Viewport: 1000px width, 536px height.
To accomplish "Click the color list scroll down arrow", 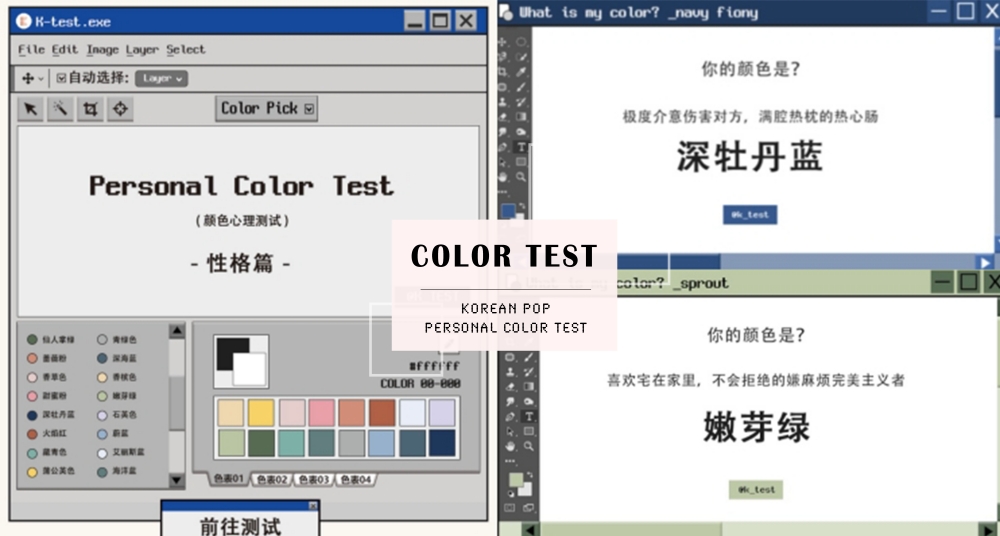I will 177,480.
